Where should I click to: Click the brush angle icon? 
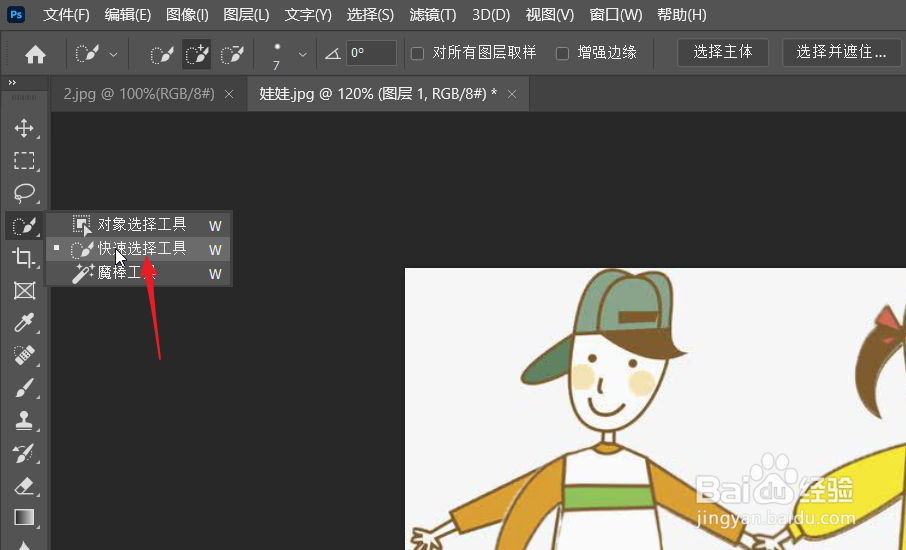(332, 54)
